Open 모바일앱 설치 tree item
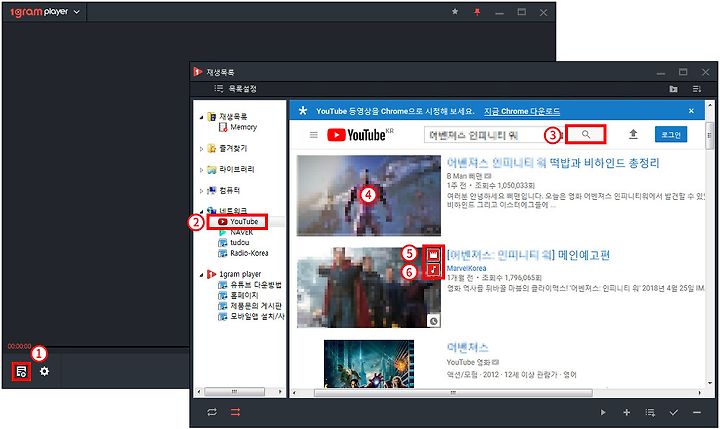The width and height of the screenshot is (720, 429). coord(256,316)
